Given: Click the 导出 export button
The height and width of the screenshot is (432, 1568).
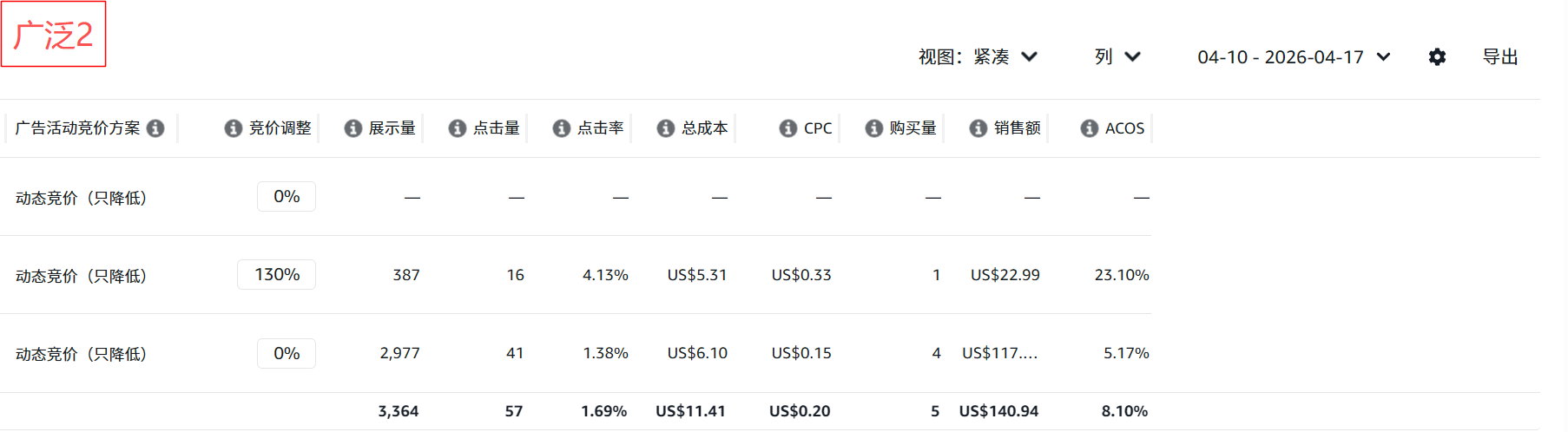Looking at the screenshot, I should click(x=1499, y=57).
